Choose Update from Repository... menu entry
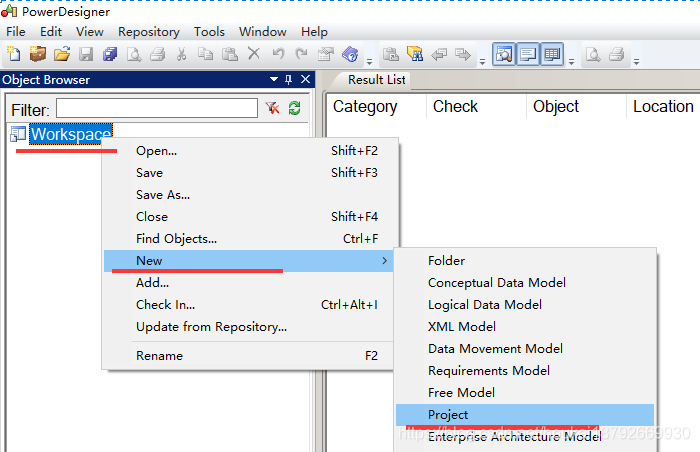The image size is (700, 452). point(249,326)
